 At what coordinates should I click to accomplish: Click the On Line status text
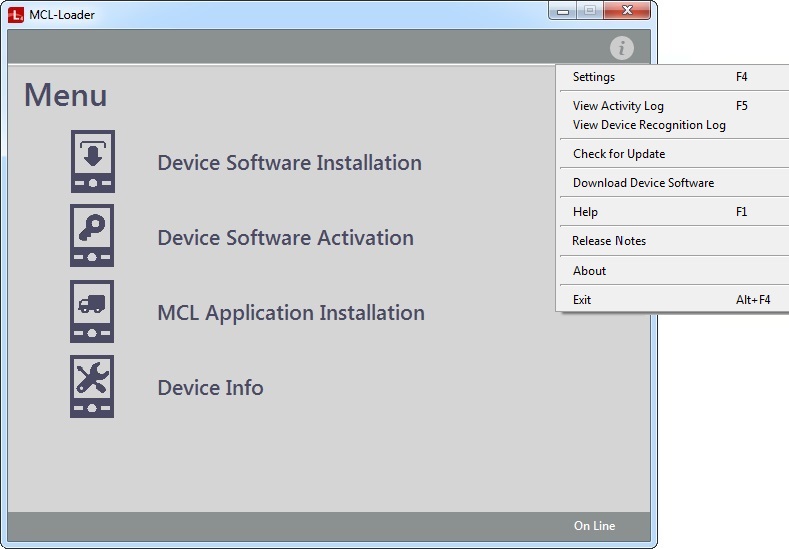pyautogui.click(x=594, y=526)
